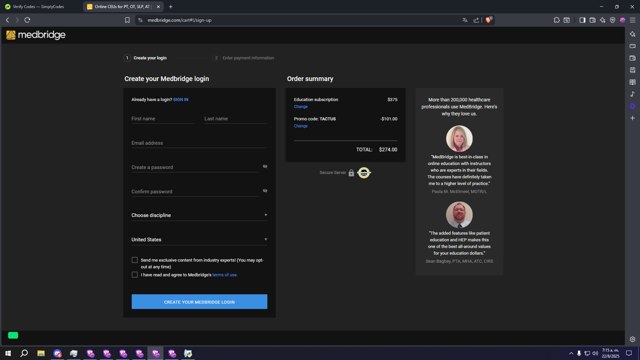Reload the current page
This screenshot has height=360, width=640.
(x=27, y=20)
